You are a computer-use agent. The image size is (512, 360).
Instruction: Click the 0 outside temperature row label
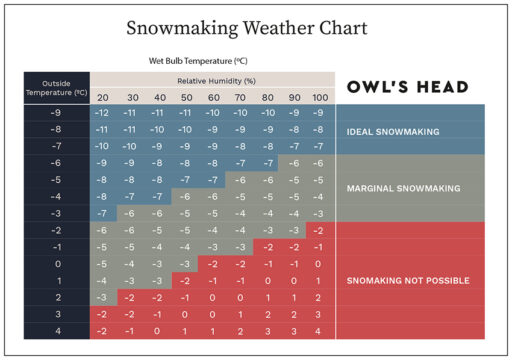58,264
